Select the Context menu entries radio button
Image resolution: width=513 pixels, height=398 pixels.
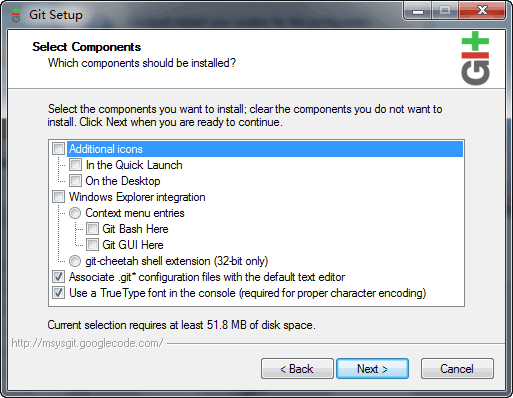(x=75, y=213)
